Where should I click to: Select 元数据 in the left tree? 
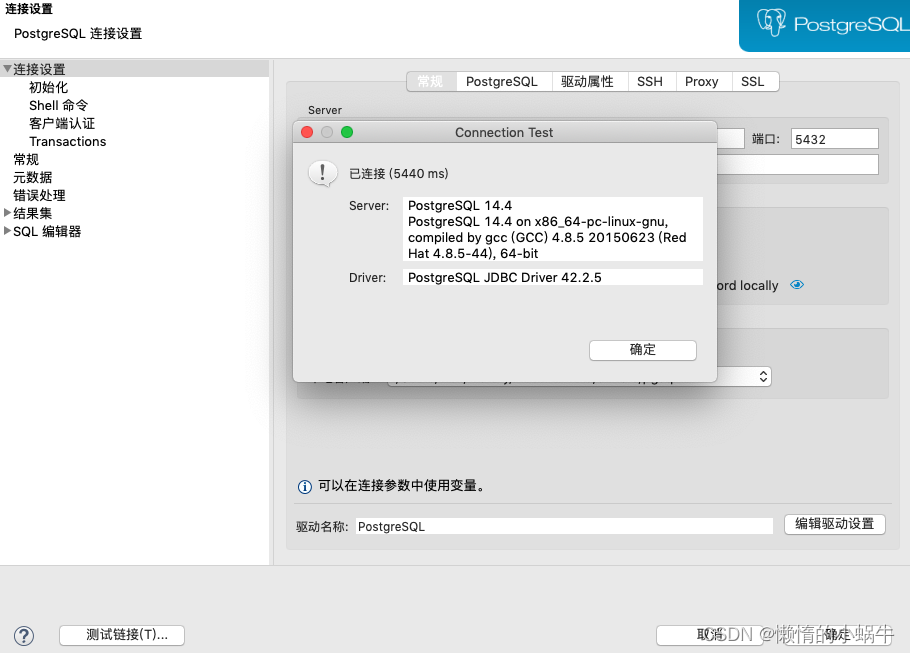coord(32,177)
